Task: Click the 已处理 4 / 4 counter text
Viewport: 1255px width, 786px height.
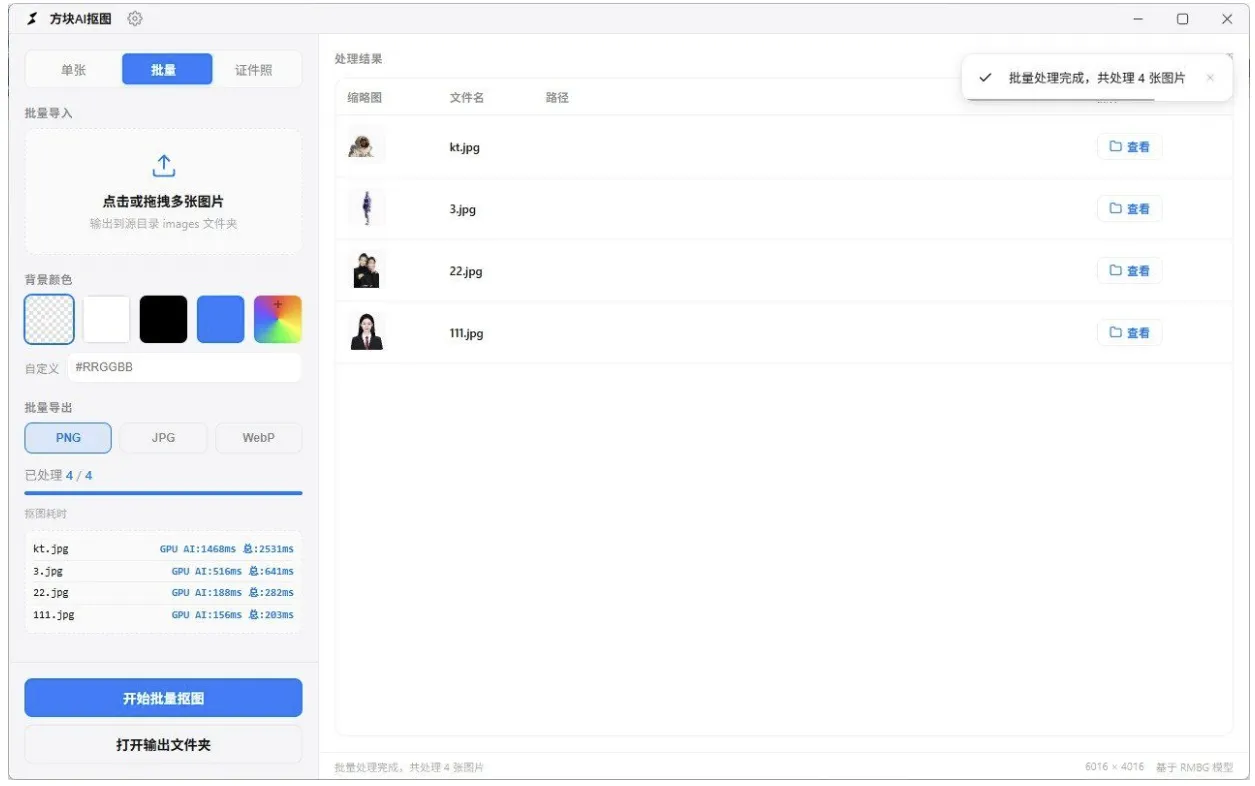Action: click(x=59, y=475)
